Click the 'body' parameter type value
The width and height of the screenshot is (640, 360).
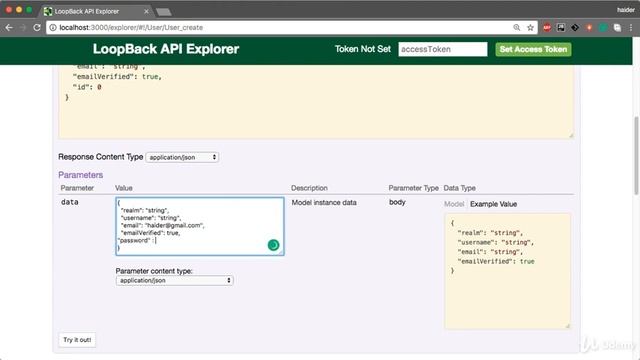[x=397, y=202]
